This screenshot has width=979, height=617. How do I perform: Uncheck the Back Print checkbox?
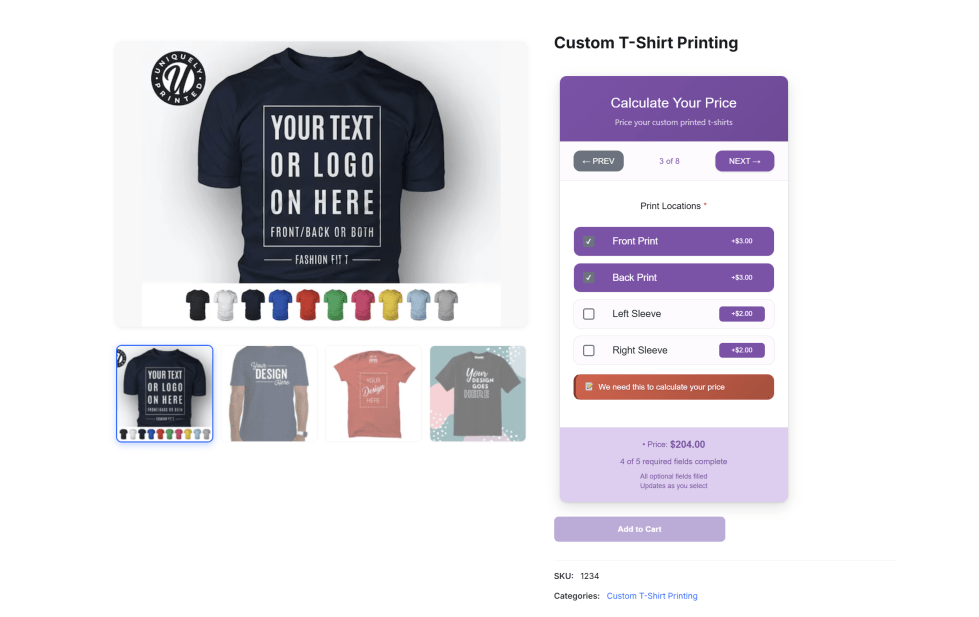[x=589, y=278]
